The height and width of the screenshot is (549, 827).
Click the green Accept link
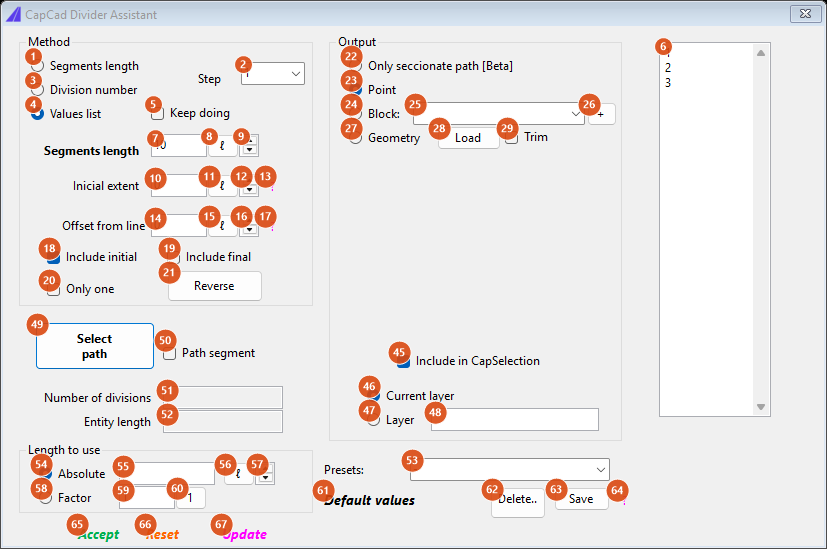click(99, 534)
